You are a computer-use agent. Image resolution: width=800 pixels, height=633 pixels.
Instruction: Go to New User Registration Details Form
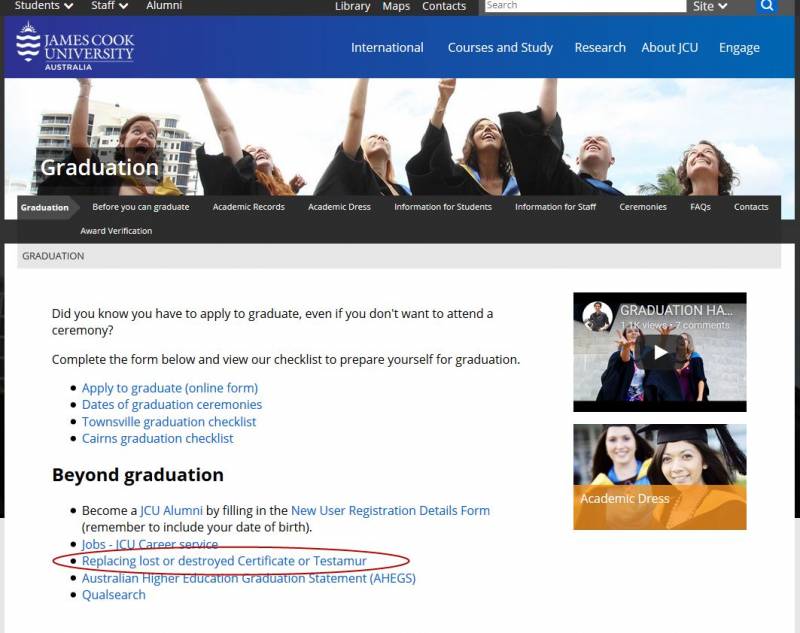390,511
